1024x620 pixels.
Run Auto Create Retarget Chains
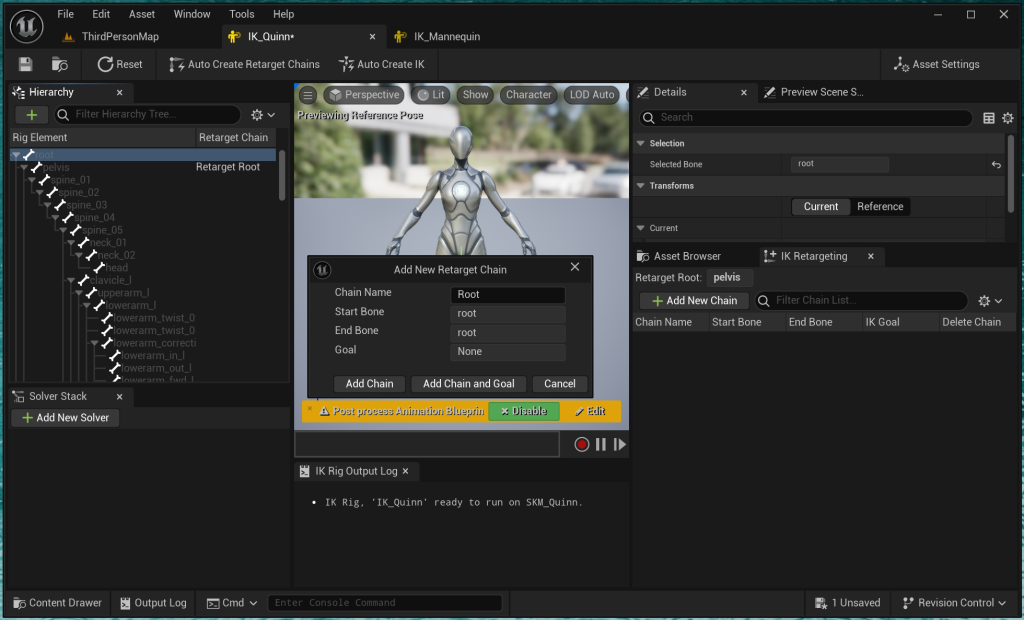point(244,64)
